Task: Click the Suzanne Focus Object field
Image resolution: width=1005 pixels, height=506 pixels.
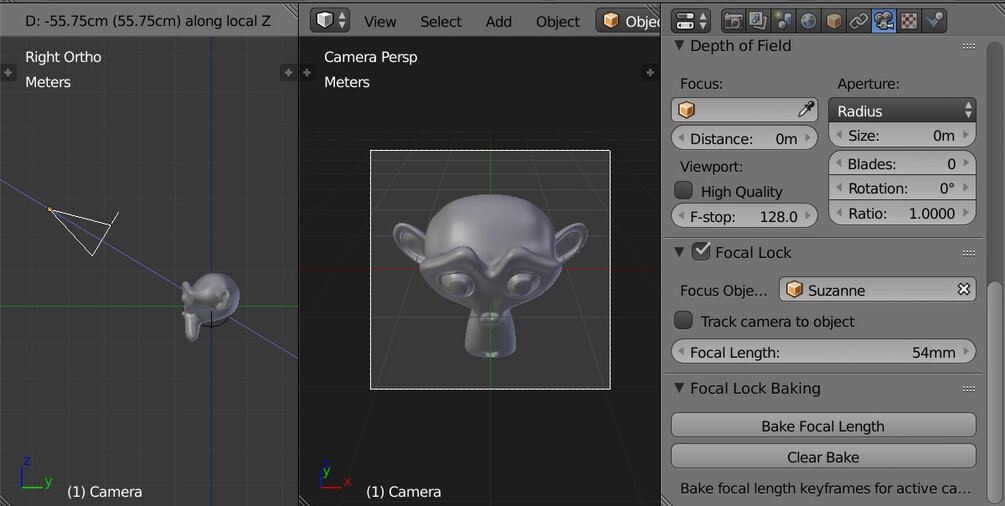Action: (877, 290)
